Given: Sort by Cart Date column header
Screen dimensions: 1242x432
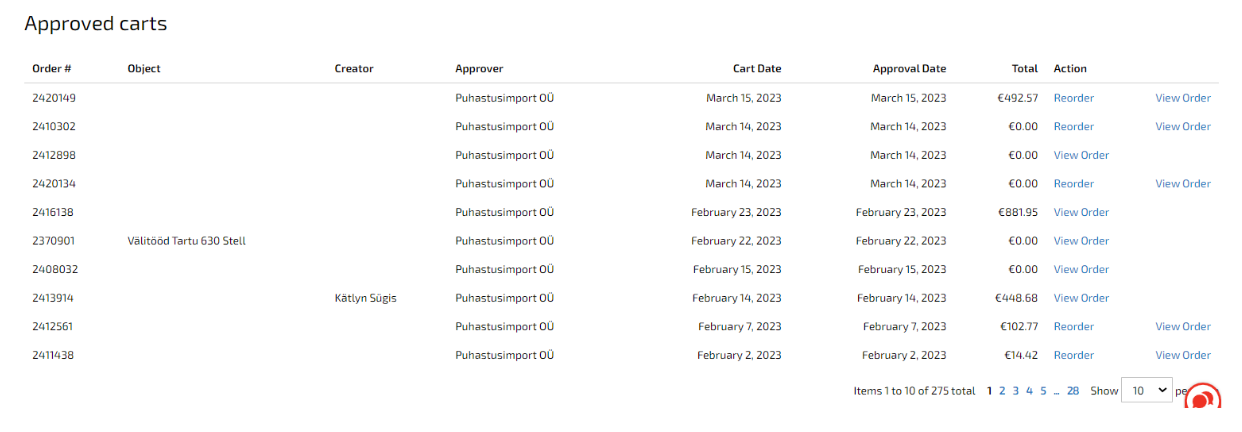Looking at the screenshot, I should pos(757,69).
